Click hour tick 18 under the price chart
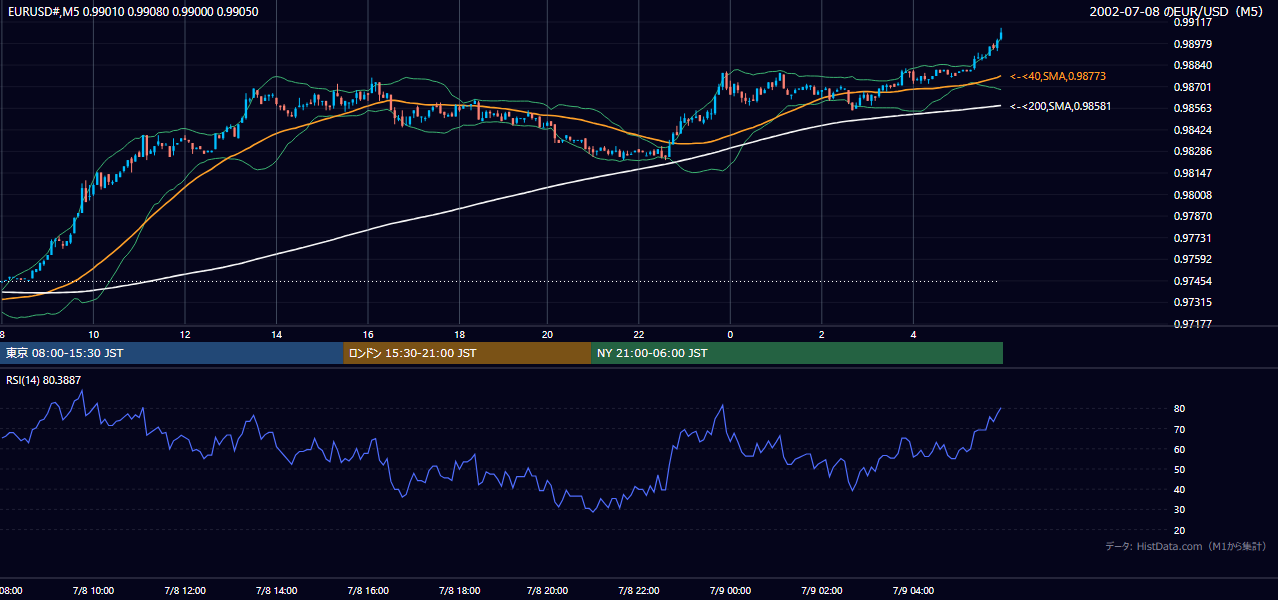The width and height of the screenshot is (1278, 600). [x=458, y=334]
